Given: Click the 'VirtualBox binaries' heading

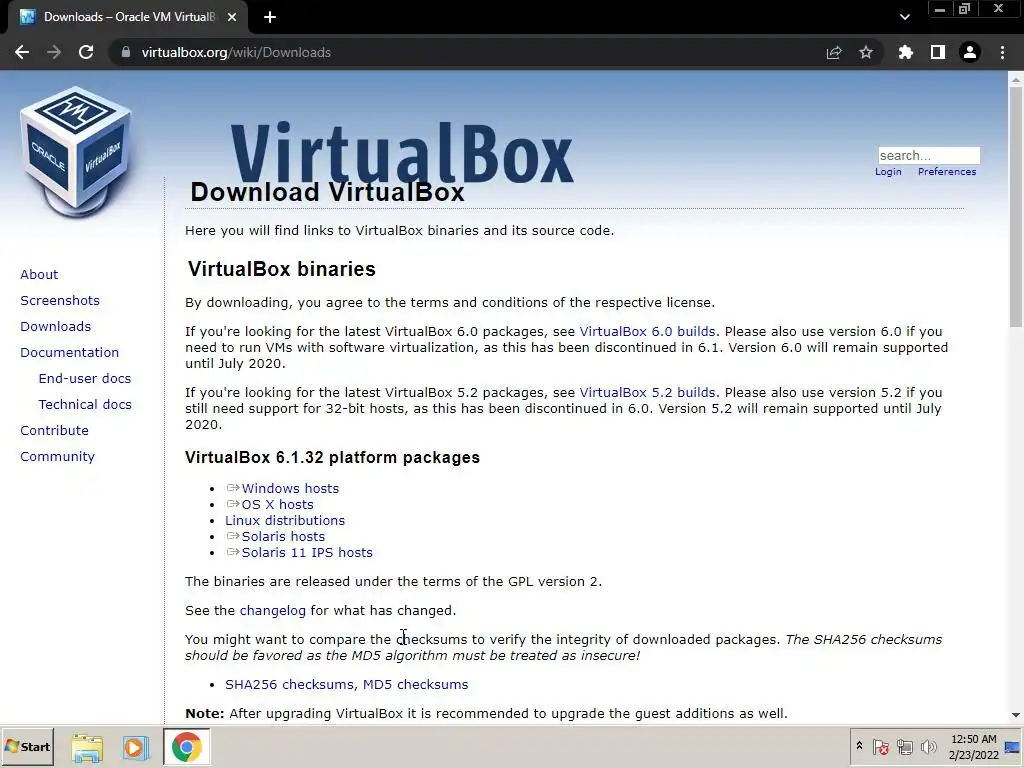Looking at the screenshot, I should point(281,269).
